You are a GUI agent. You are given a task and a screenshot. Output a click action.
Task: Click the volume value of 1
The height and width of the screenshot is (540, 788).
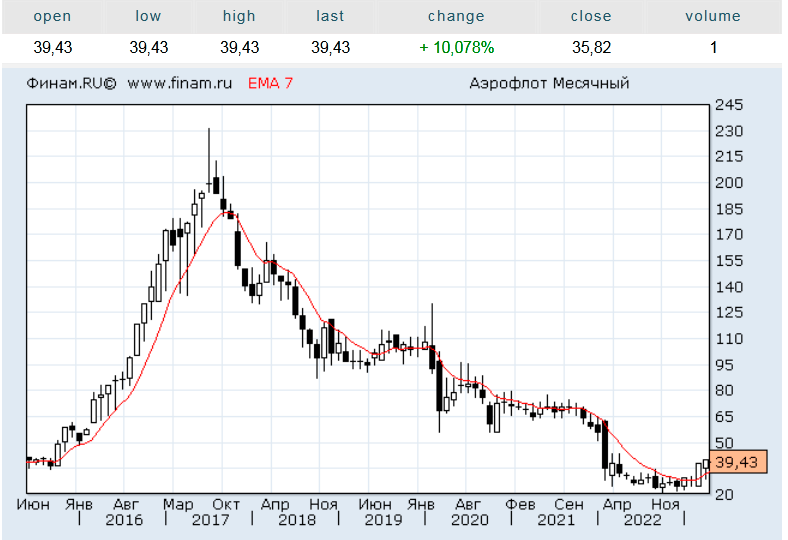[713, 47]
